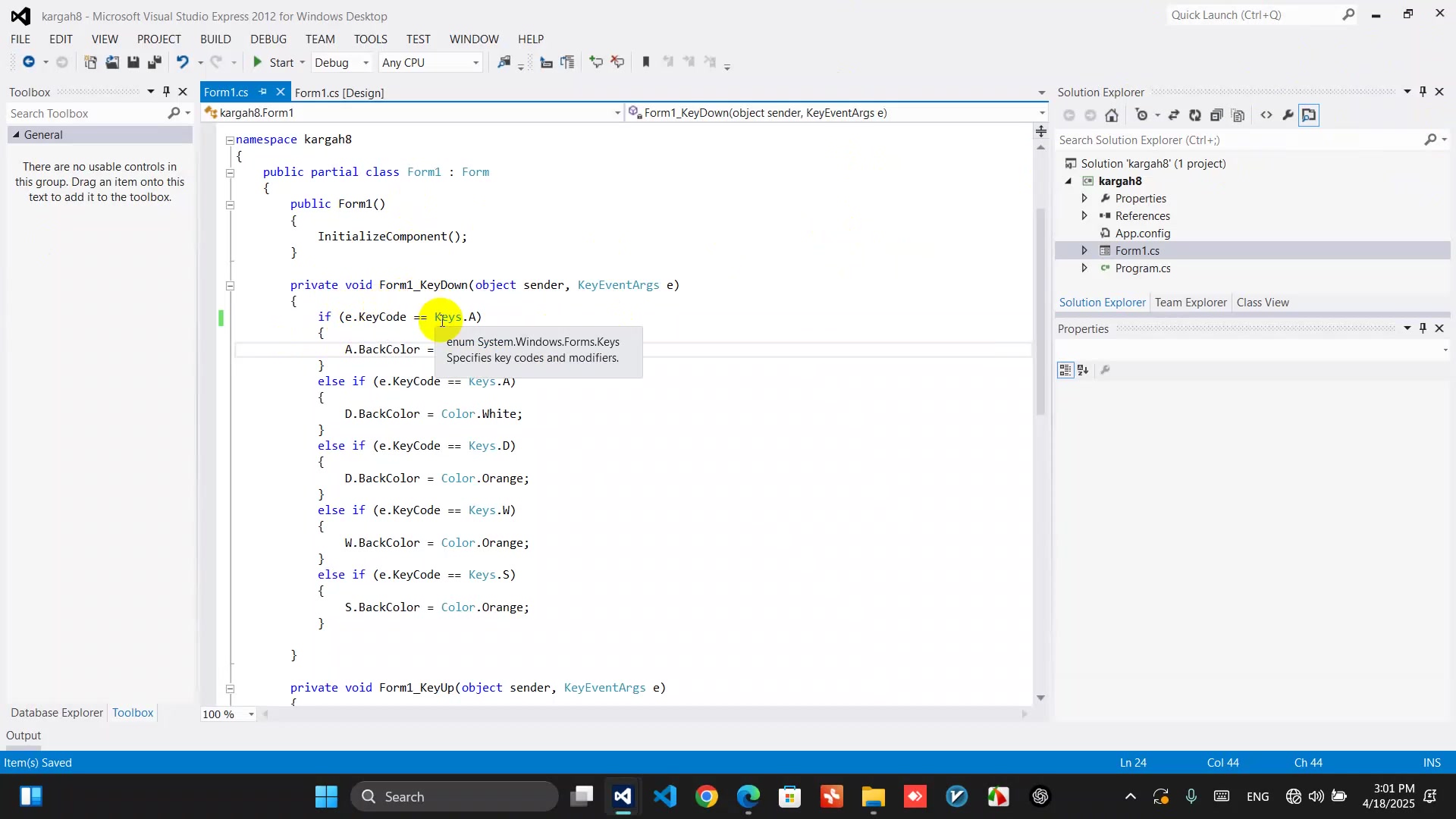Open the Database Explorer tab link
Viewport: 1456px width, 819px height.
57,713
